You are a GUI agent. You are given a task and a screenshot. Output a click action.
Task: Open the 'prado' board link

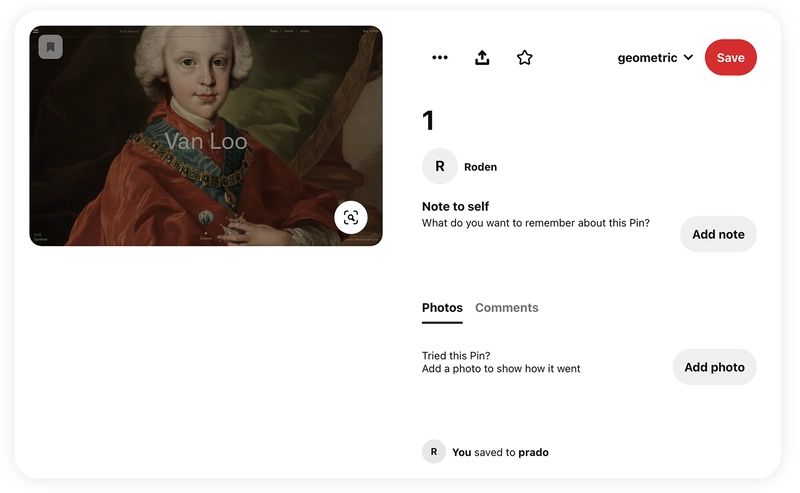click(534, 453)
